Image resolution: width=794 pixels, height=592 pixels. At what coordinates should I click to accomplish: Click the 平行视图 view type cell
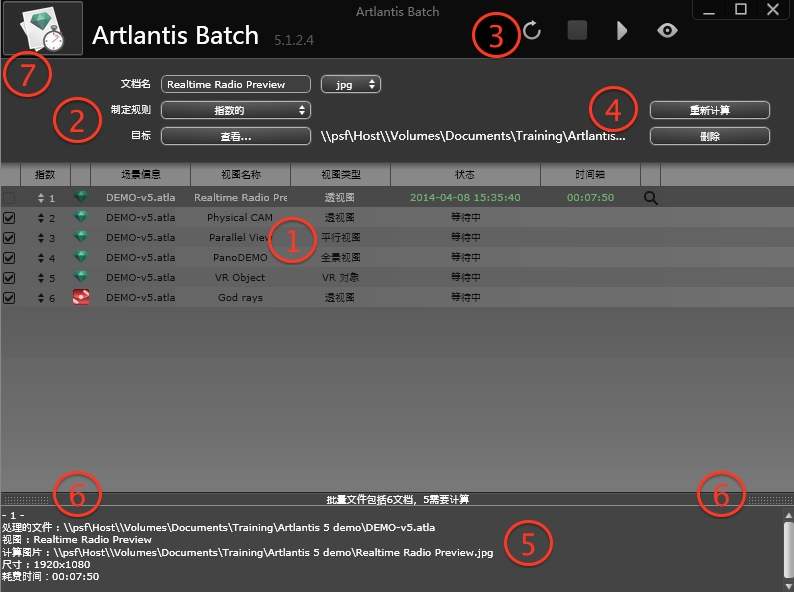(340, 237)
